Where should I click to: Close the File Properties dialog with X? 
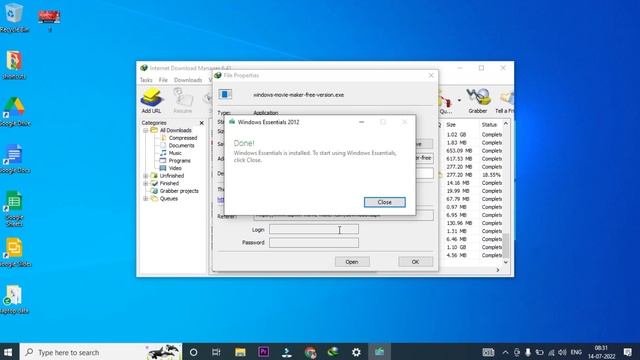pos(431,76)
